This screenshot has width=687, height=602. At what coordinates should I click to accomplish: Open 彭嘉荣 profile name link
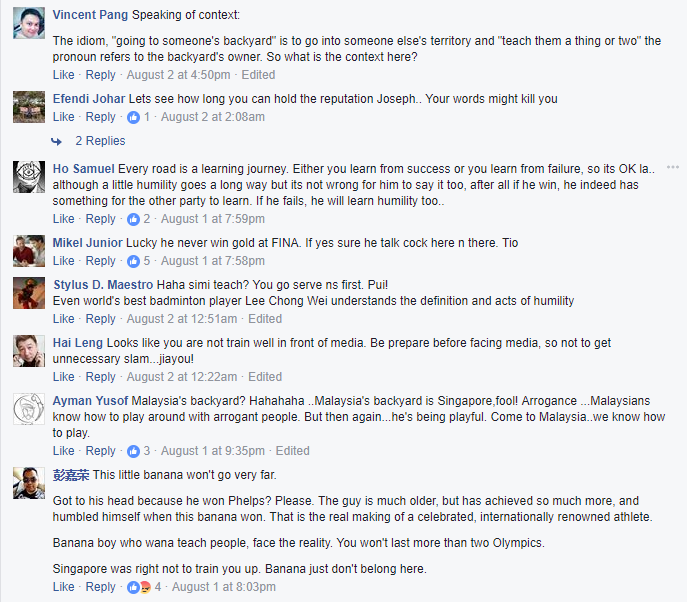click(71, 475)
